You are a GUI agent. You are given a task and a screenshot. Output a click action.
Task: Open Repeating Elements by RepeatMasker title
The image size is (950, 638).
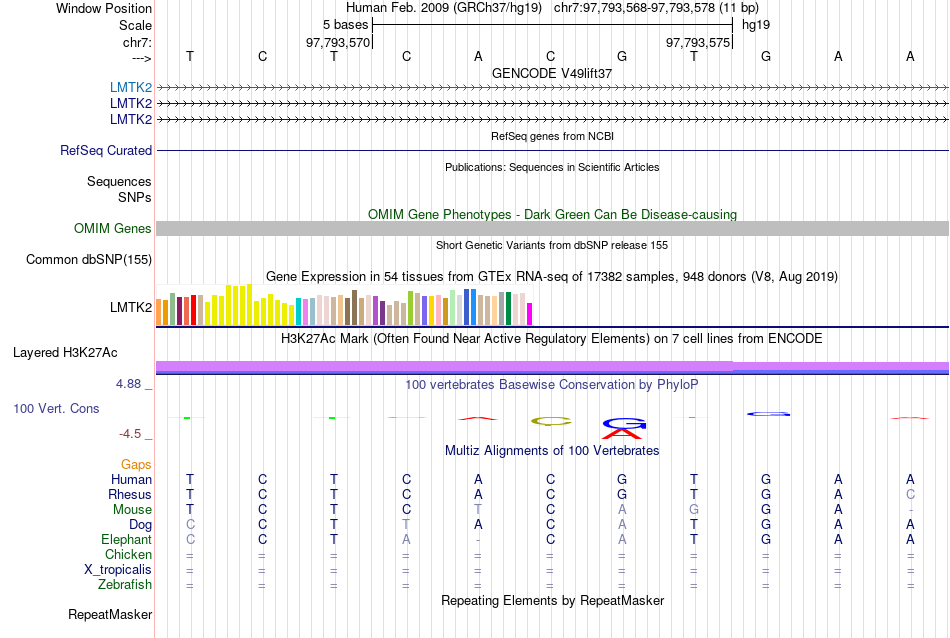(x=552, y=600)
